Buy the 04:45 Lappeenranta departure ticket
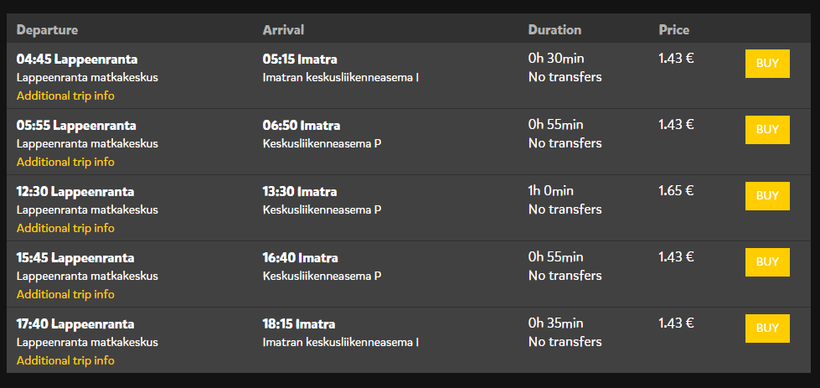The width and height of the screenshot is (820, 388). click(767, 64)
